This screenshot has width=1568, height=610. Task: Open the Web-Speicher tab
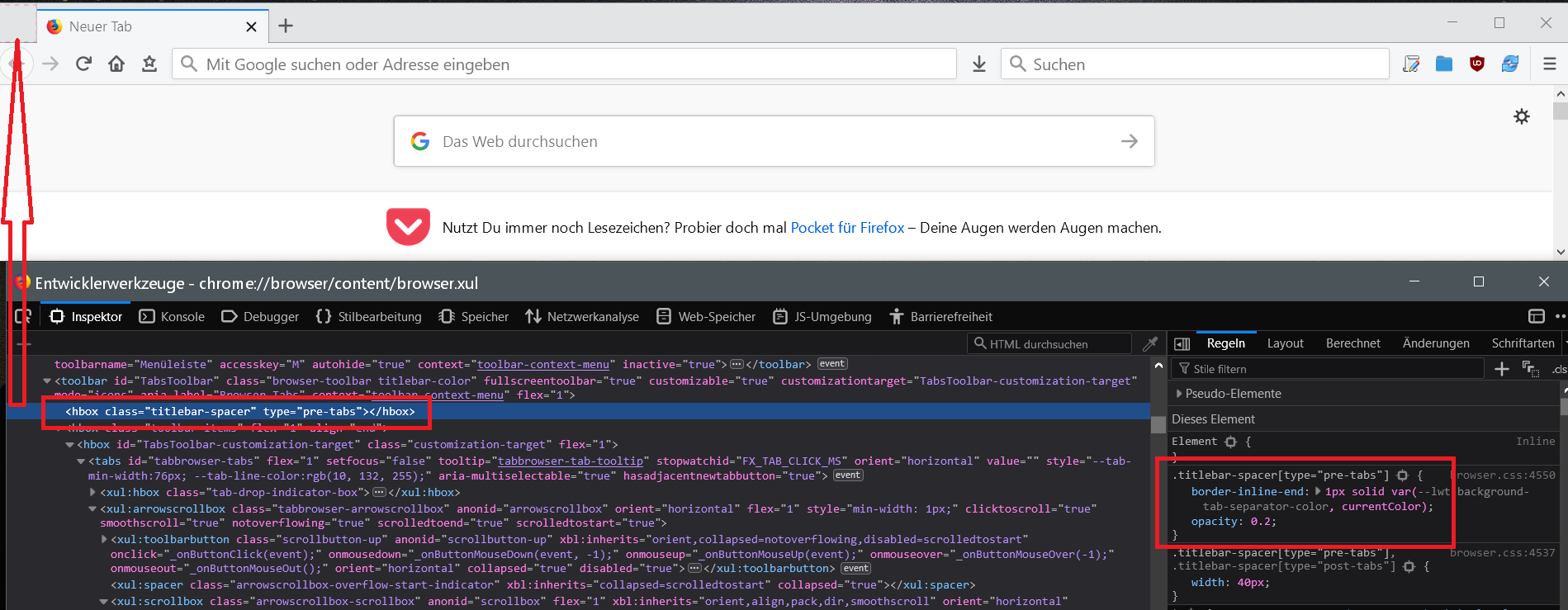pos(706,316)
